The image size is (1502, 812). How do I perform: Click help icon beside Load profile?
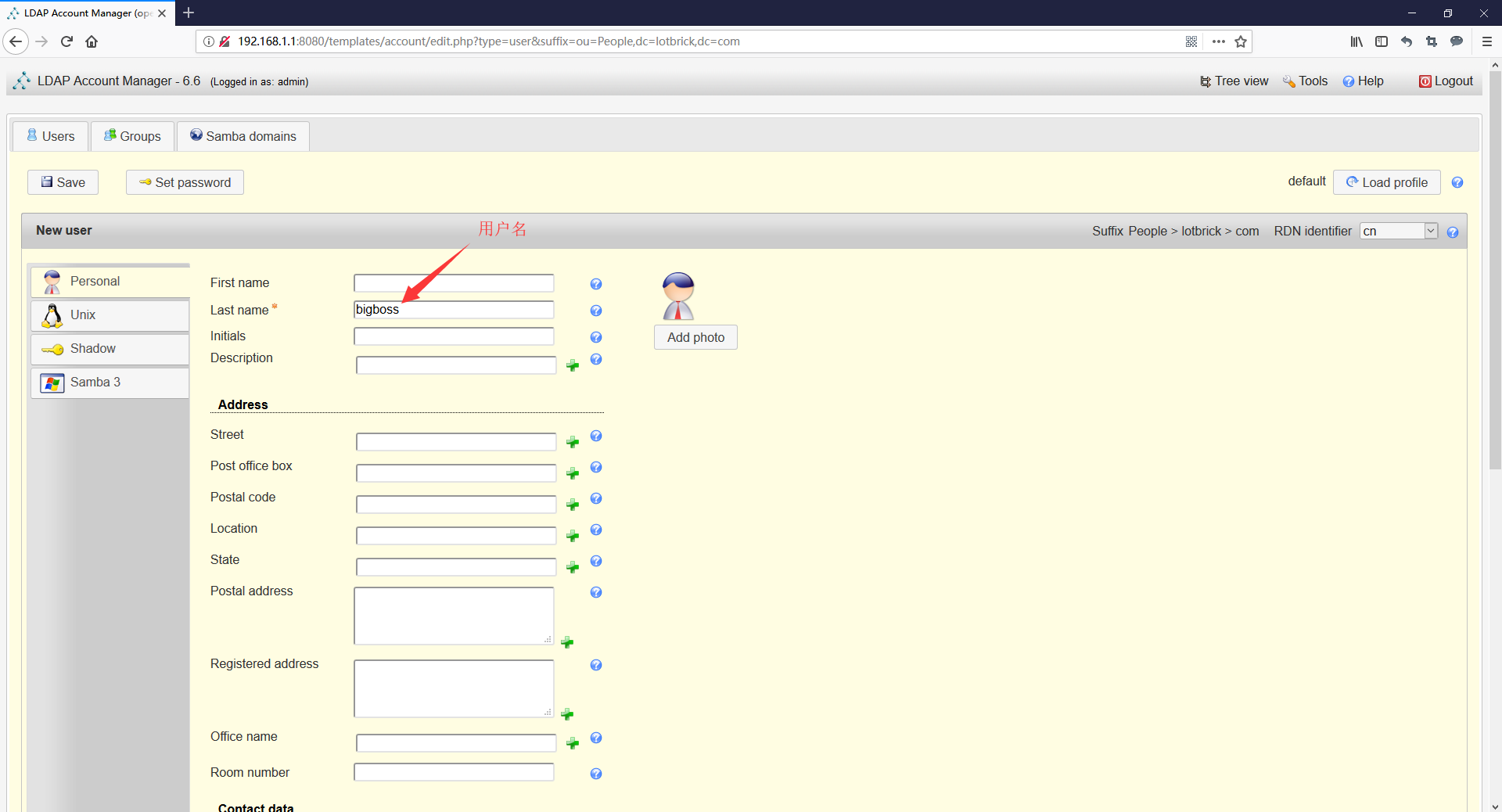point(1457,182)
